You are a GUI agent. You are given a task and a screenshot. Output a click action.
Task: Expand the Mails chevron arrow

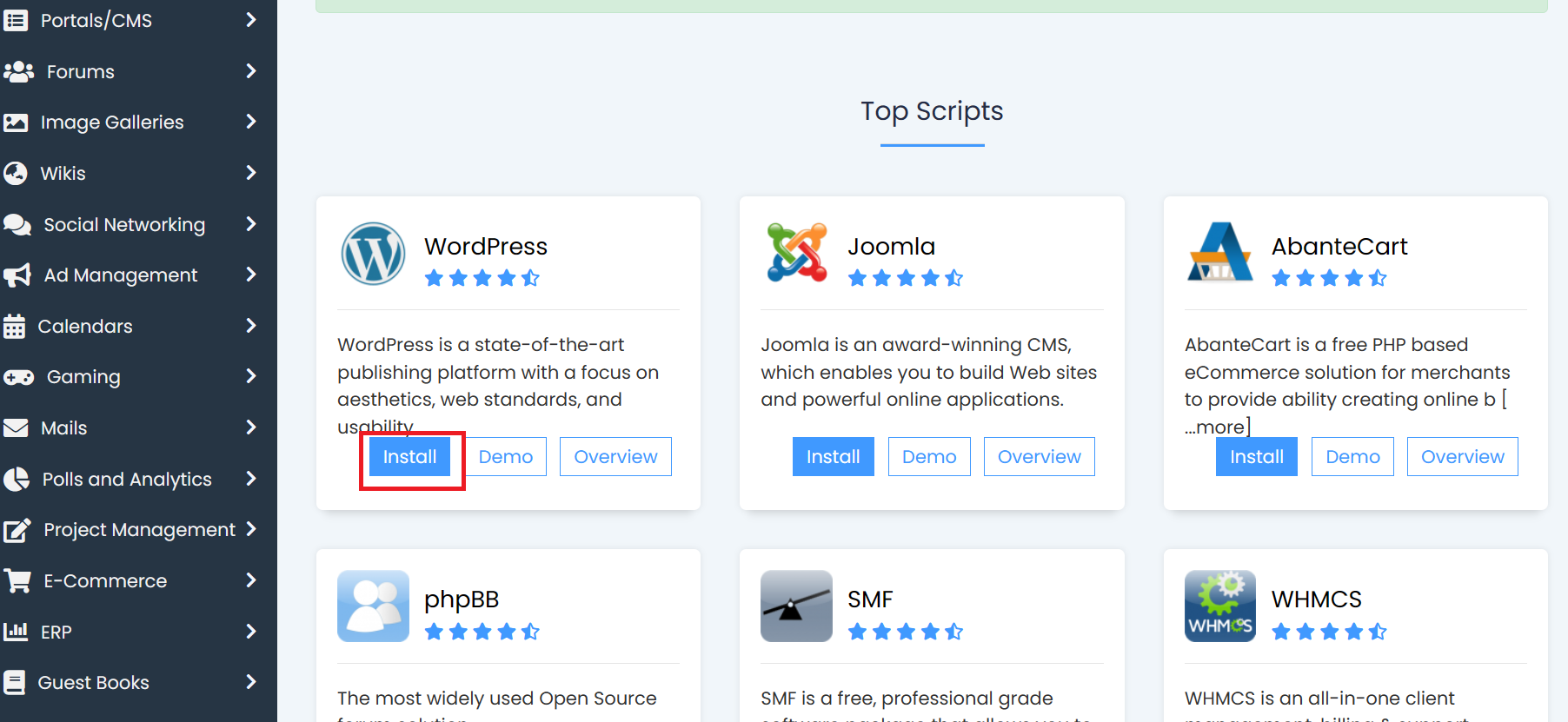click(251, 427)
